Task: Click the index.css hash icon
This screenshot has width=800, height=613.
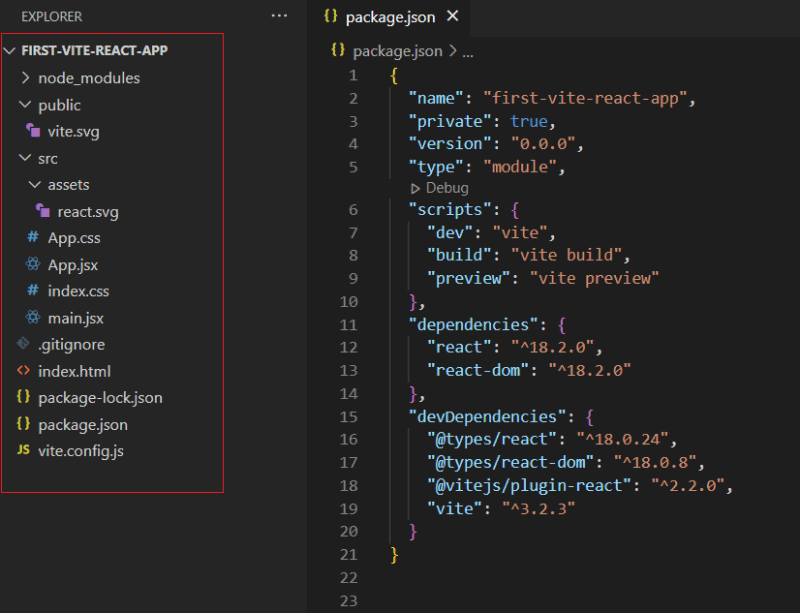Action: pos(33,290)
